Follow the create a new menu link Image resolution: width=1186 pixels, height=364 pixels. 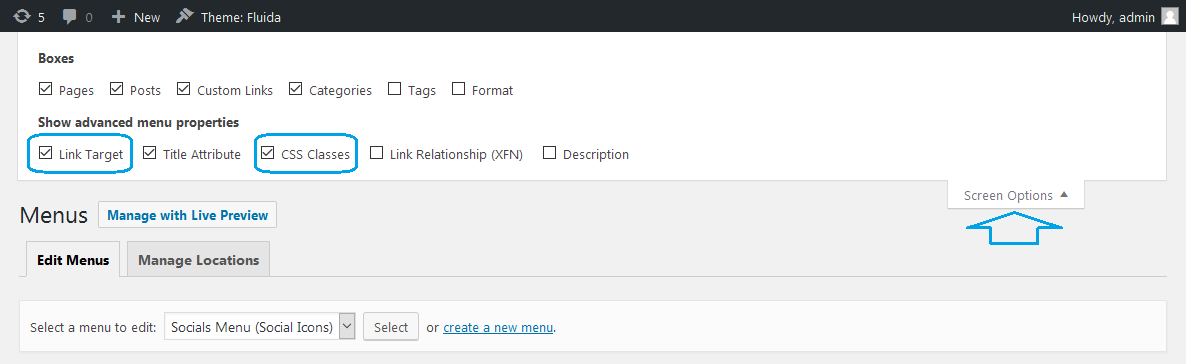tap(498, 328)
